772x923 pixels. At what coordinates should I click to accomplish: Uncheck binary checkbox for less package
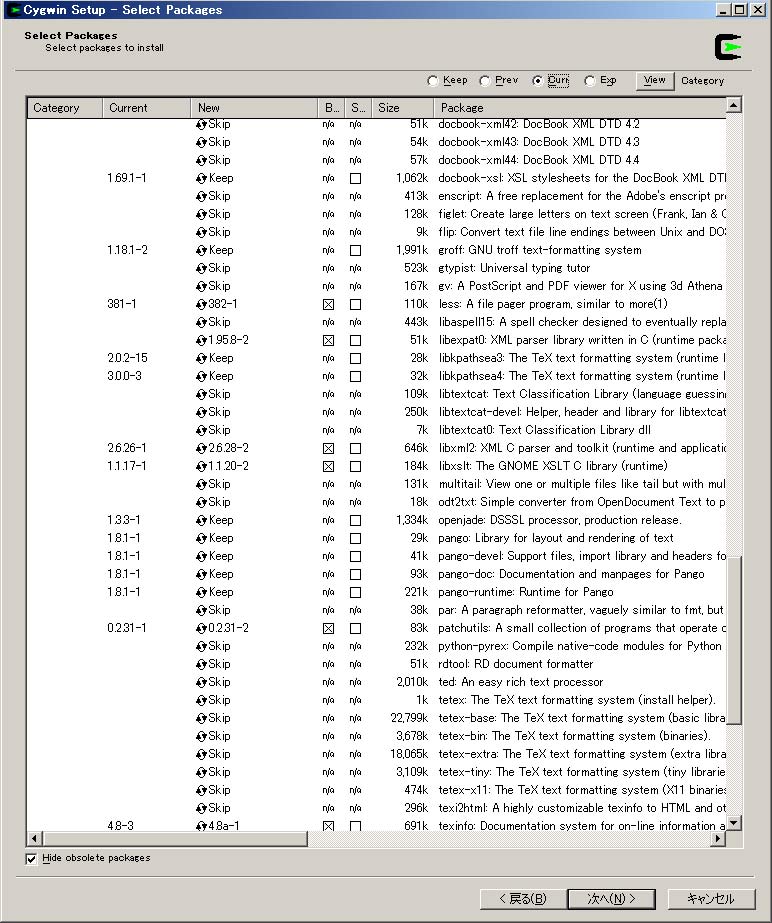click(x=329, y=304)
